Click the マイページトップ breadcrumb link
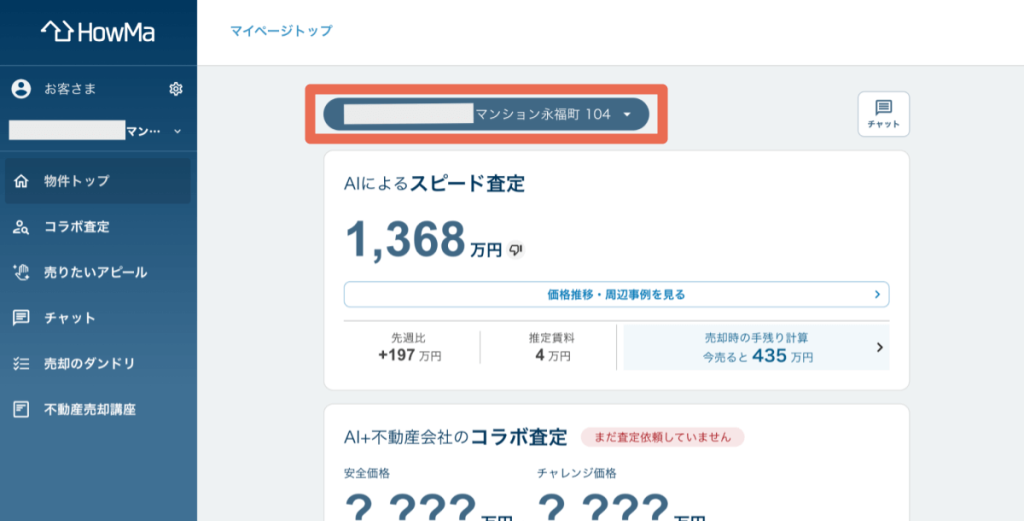This screenshot has height=521, width=1024. (281, 31)
